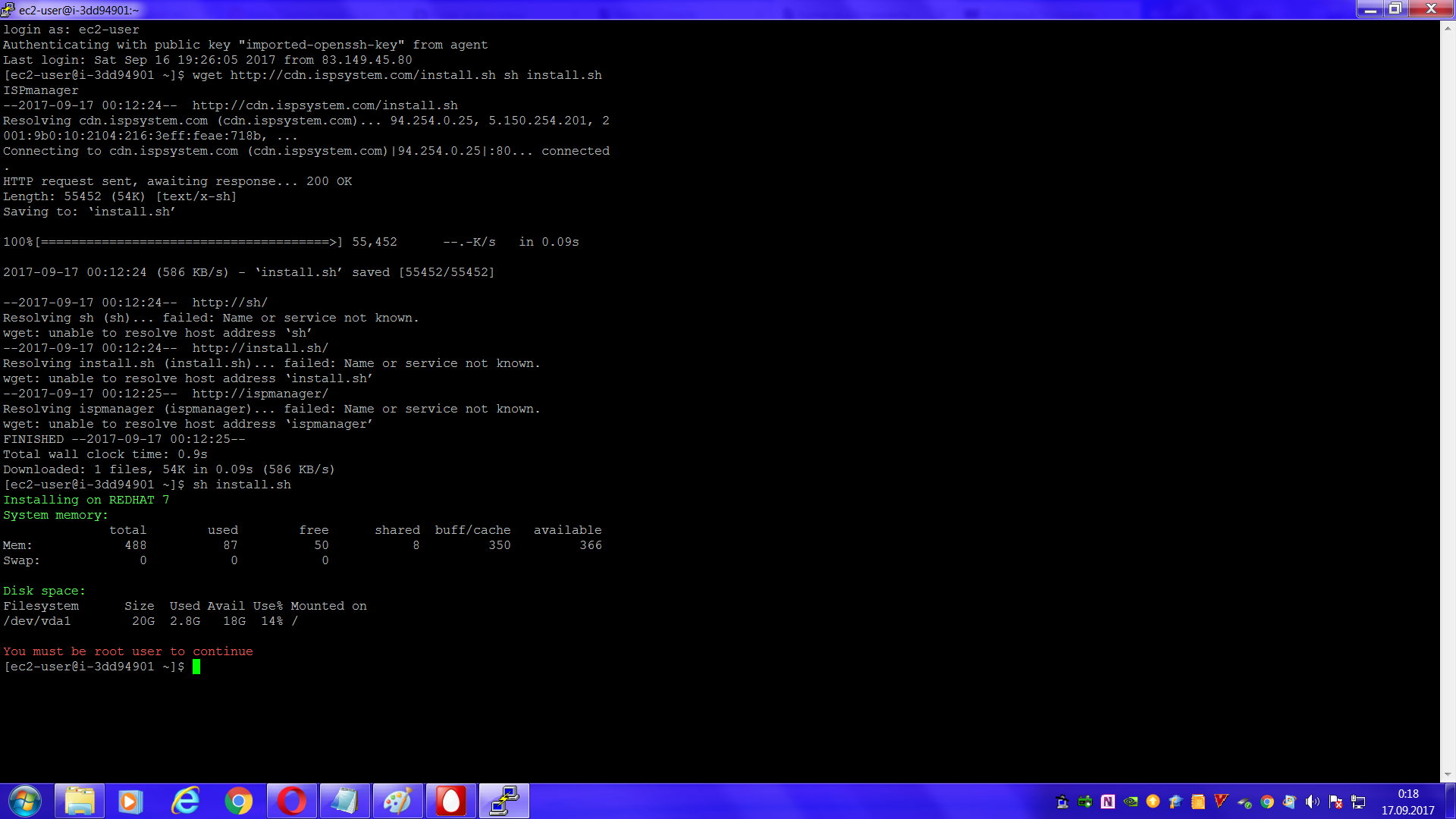Screen dimensions: 1456x819
Task: Open the network connection tray icon
Action: click(1358, 802)
